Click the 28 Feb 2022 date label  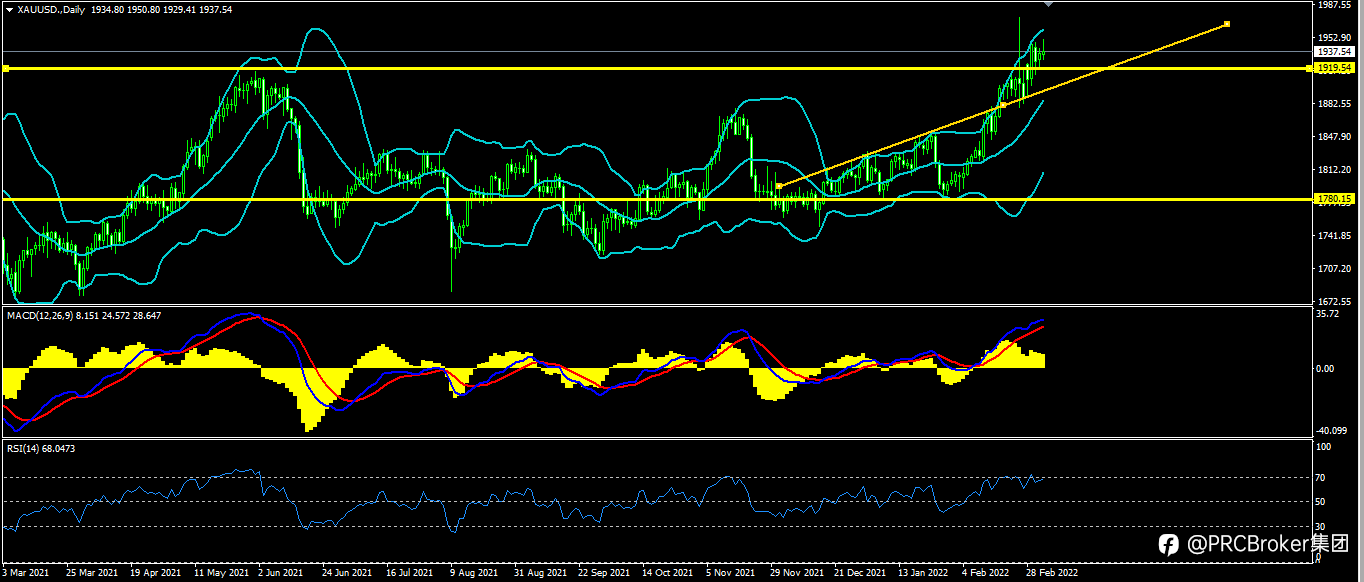(x=1052, y=573)
